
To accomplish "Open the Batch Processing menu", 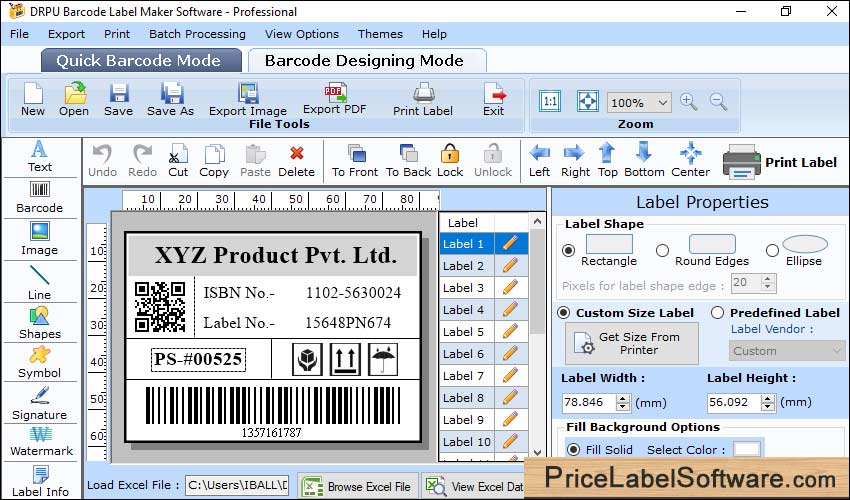I will pyautogui.click(x=197, y=34).
